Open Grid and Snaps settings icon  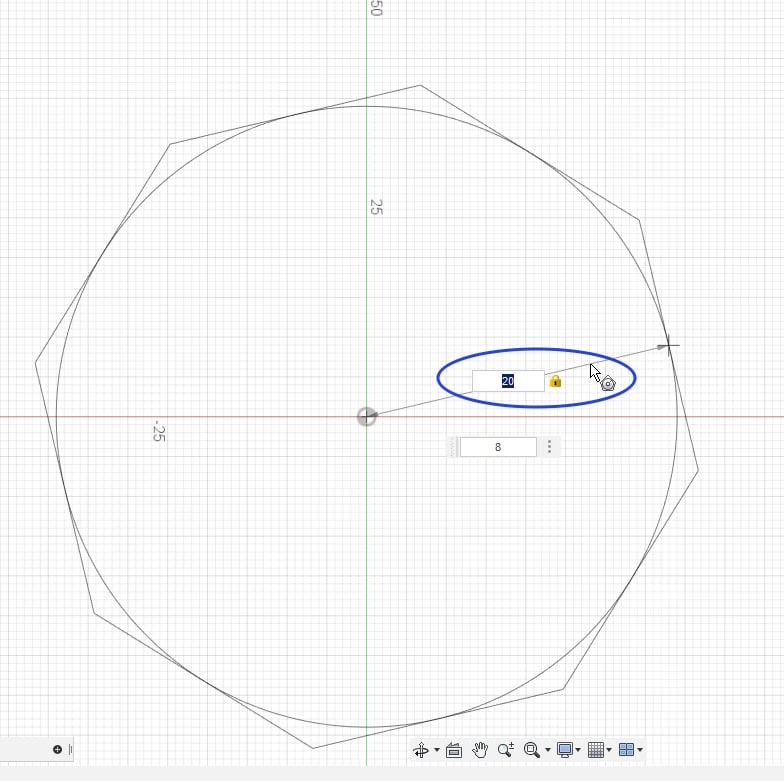click(596, 750)
